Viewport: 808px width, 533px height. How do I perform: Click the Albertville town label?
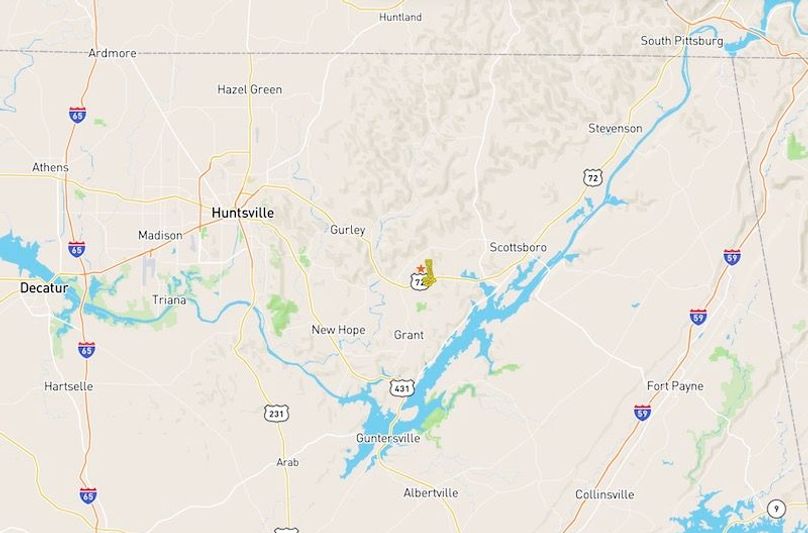click(431, 493)
